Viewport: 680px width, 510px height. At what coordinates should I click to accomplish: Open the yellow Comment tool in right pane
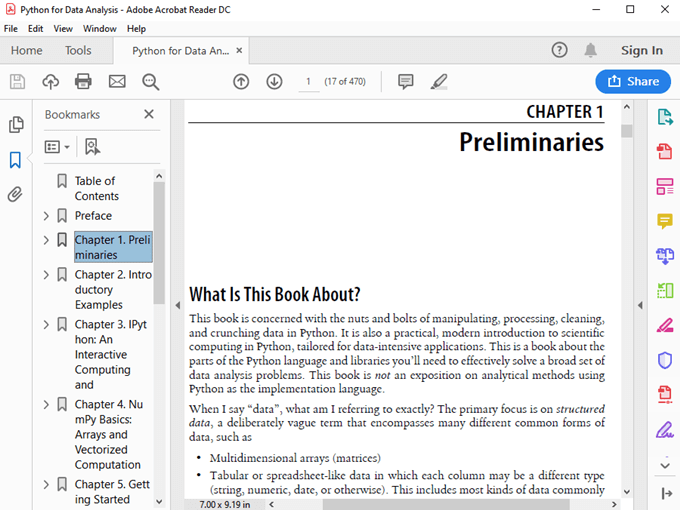click(665, 221)
